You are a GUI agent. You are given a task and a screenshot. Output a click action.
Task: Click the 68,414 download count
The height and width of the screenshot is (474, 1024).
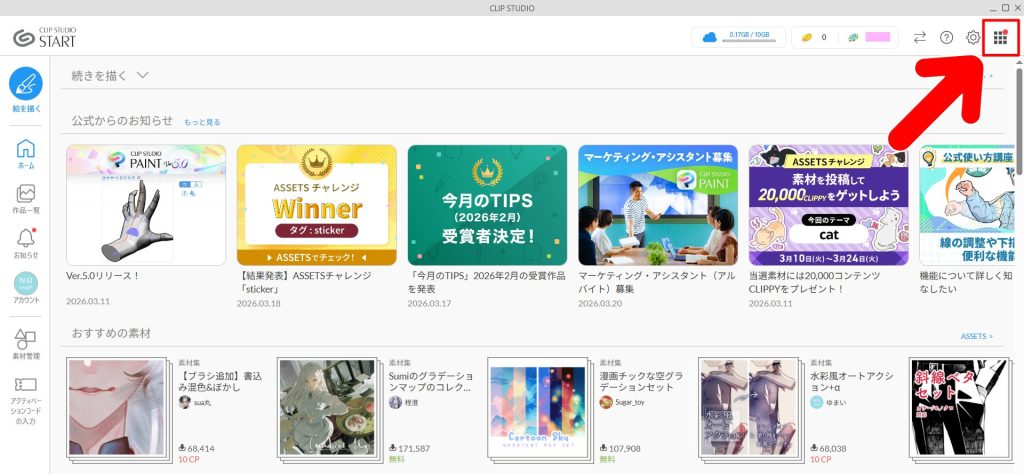click(197, 449)
